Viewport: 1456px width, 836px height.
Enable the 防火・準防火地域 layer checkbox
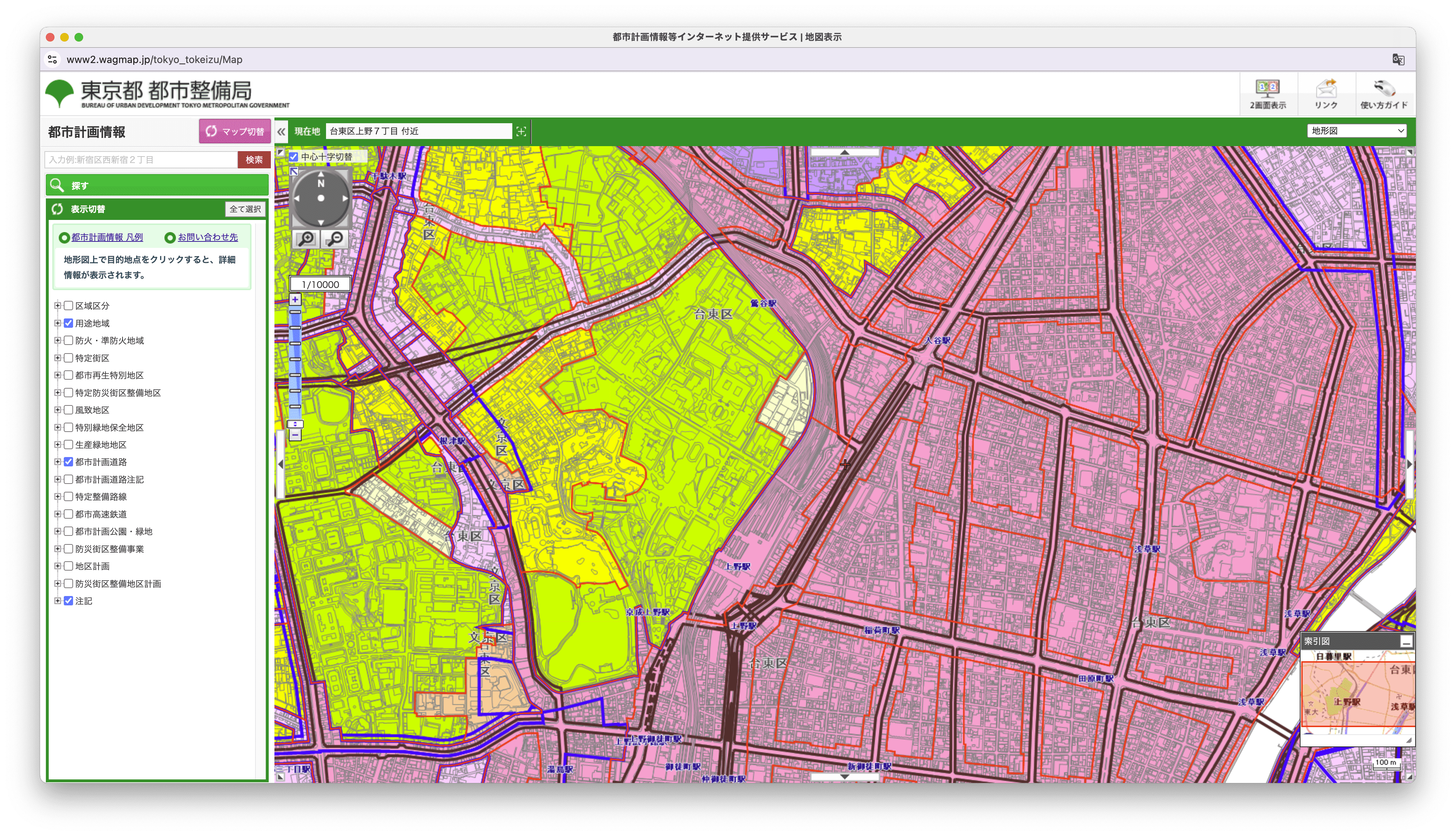[x=68, y=341]
